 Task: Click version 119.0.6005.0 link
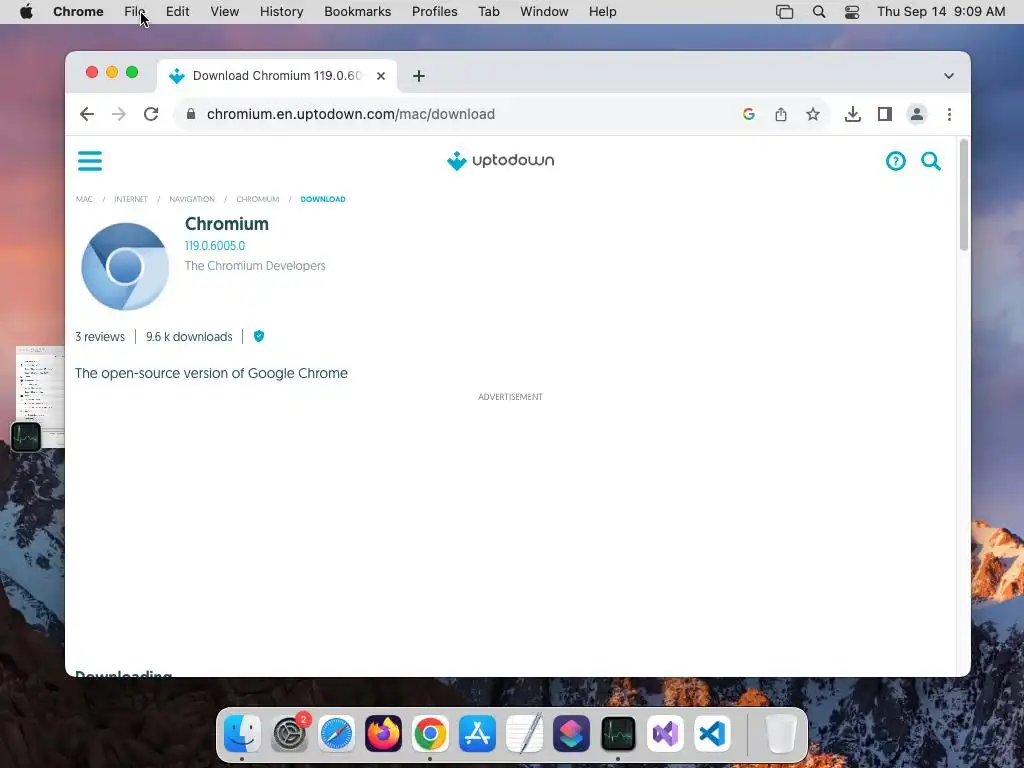tap(215, 246)
